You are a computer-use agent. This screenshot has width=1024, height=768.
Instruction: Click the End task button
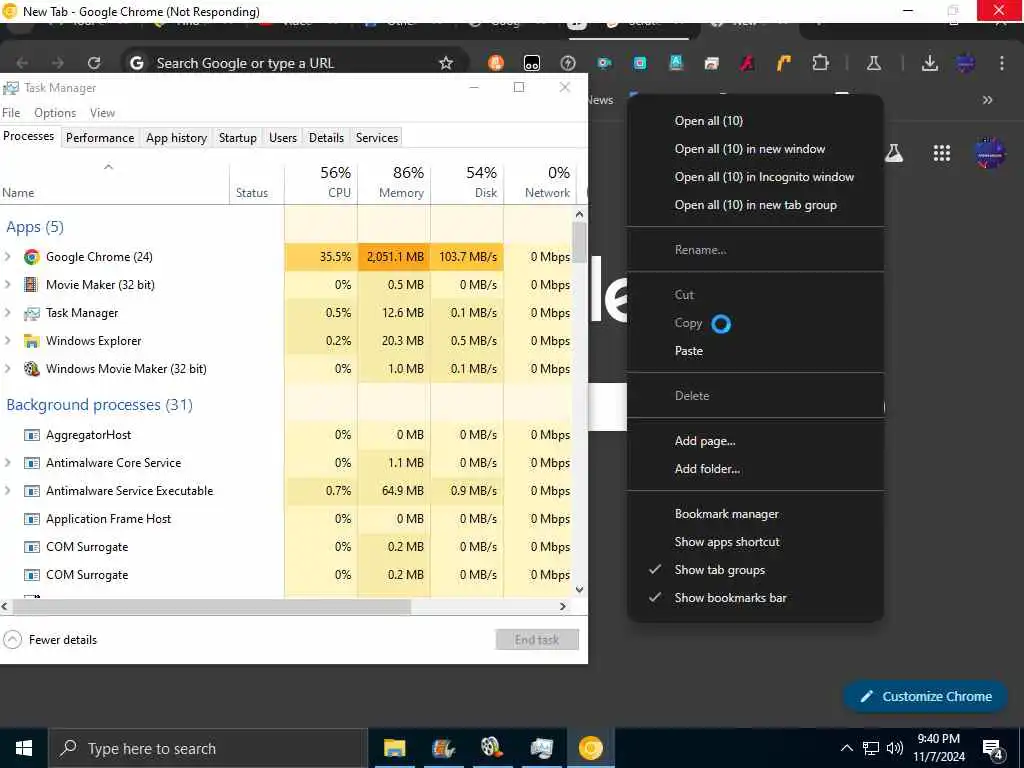537,640
